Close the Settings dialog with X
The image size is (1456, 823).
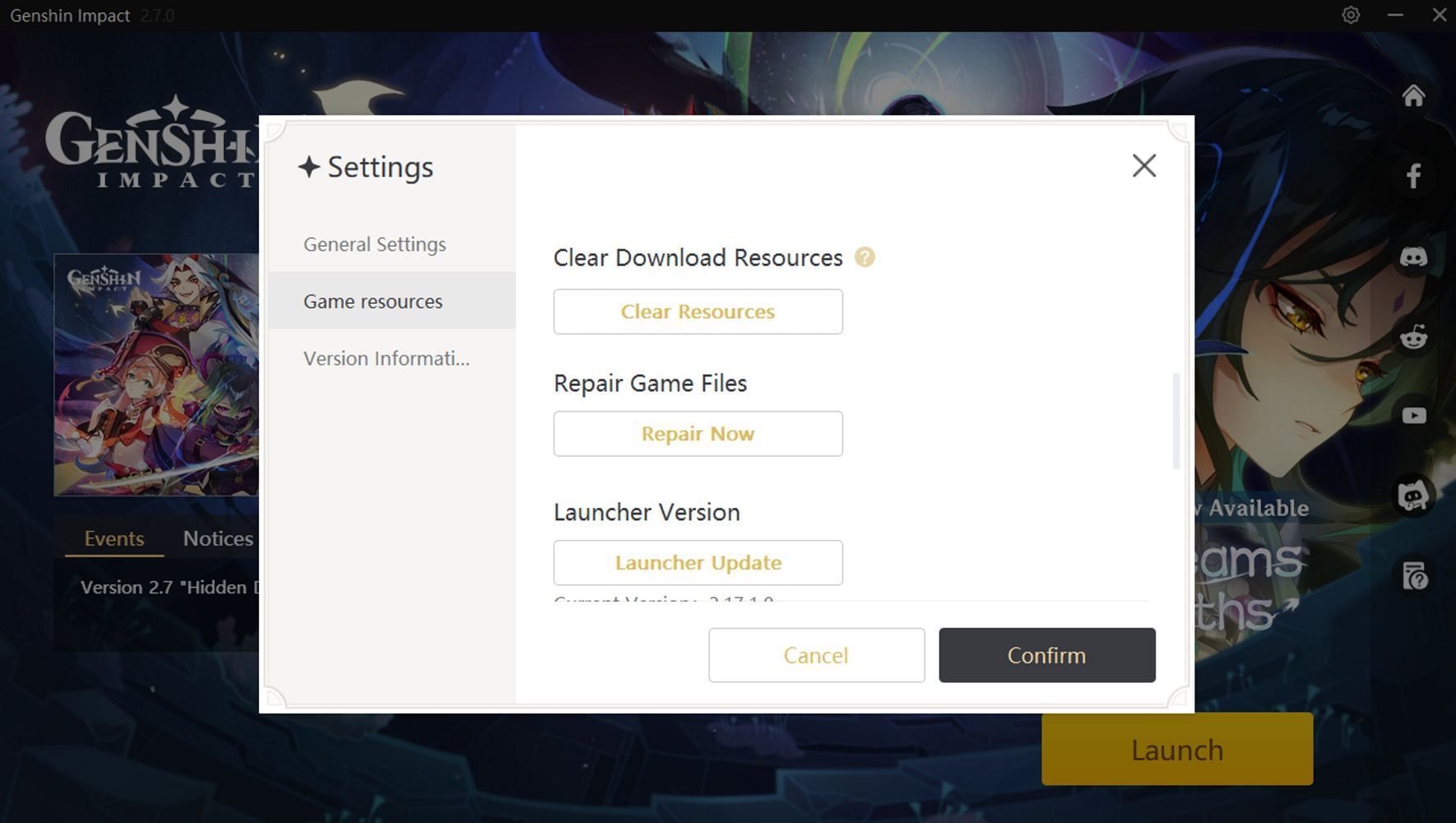pos(1143,166)
